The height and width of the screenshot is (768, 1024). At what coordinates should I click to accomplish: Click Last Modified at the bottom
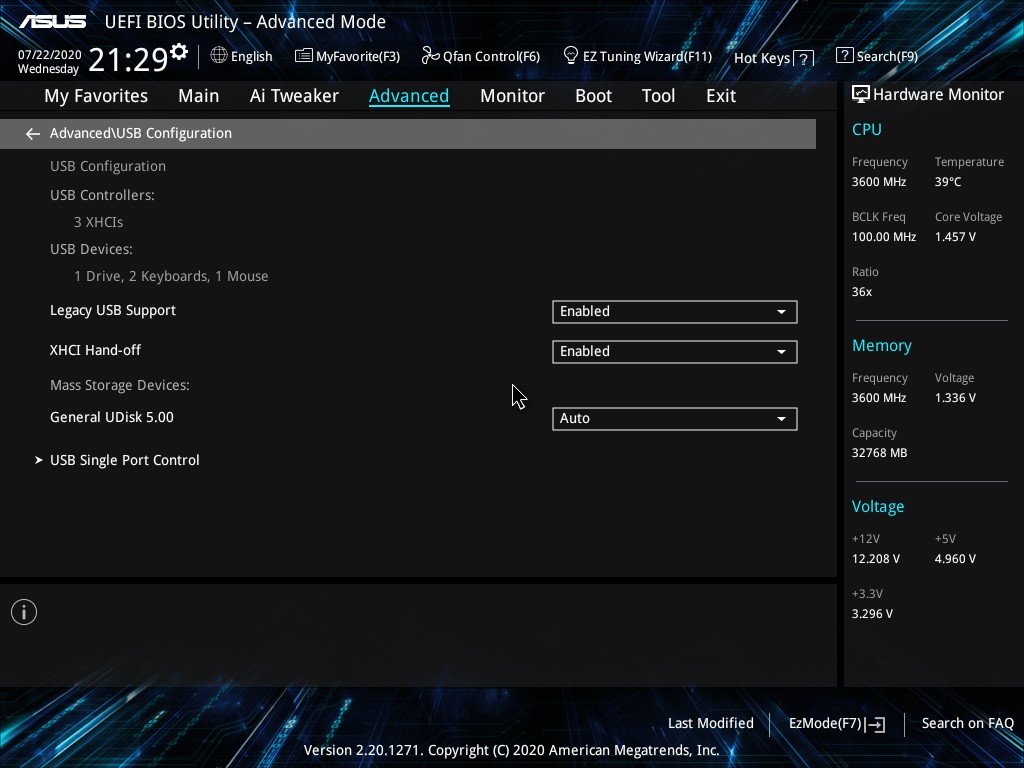pyautogui.click(x=710, y=723)
